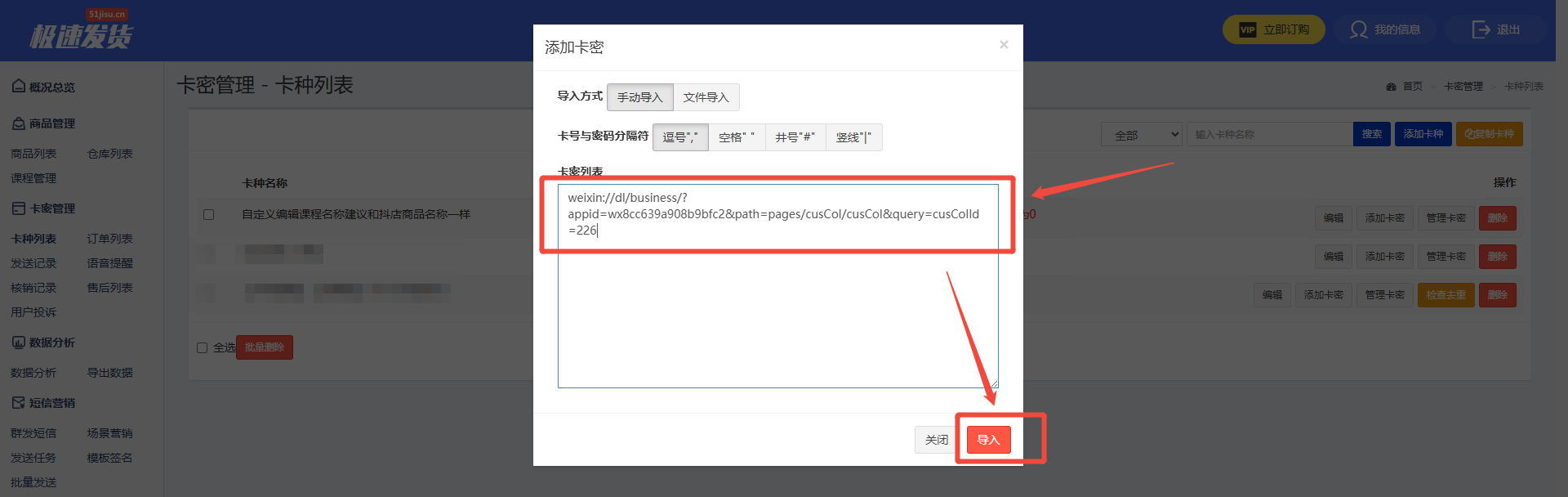The width and height of the screenshot is (1568, 497).
Task: Open the 卡密管理 sidebar section
Action: pyautogui.click(x=43, y=208)
